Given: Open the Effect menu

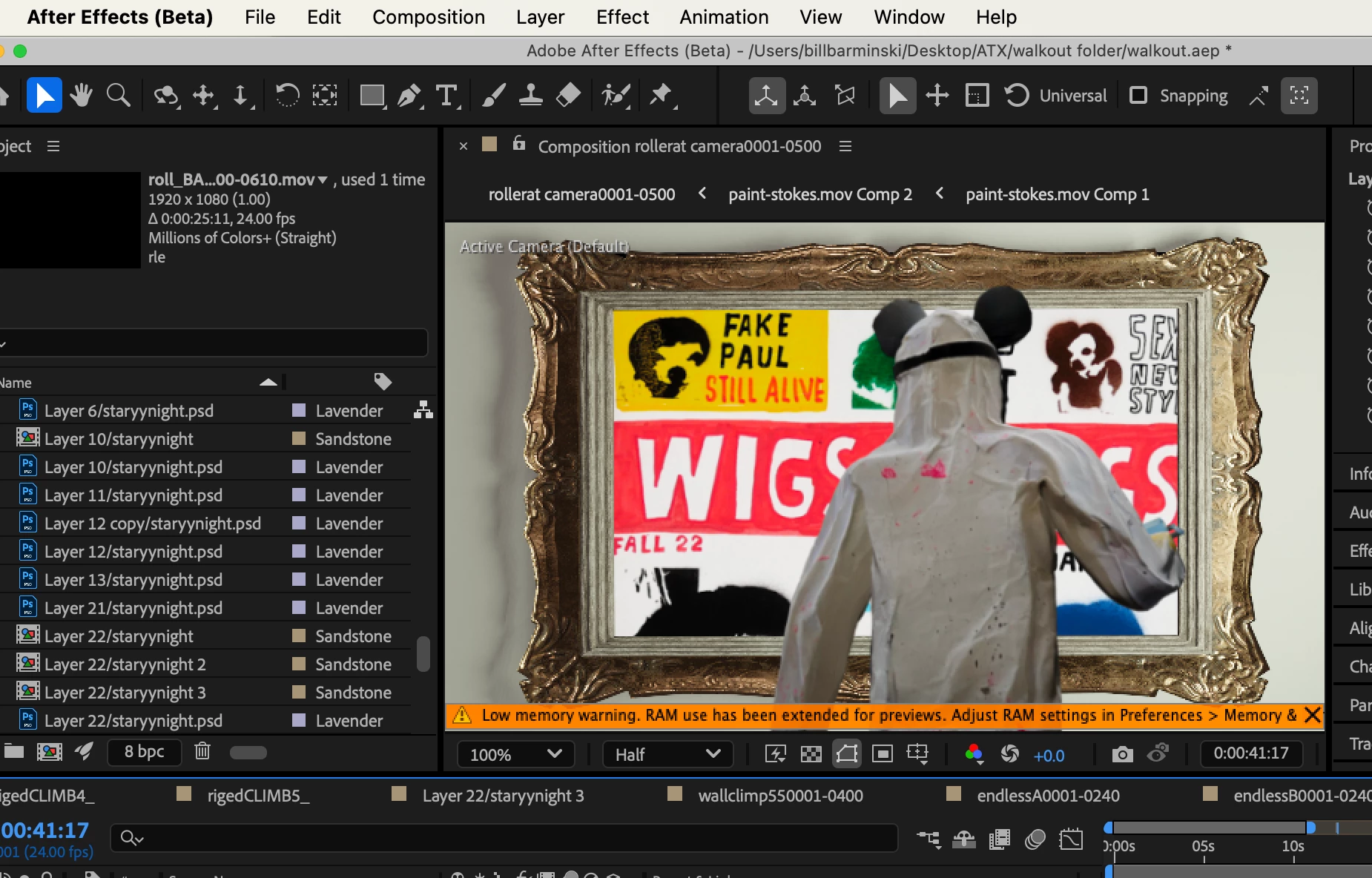Looking at the screenshot, I should point(622,17).
